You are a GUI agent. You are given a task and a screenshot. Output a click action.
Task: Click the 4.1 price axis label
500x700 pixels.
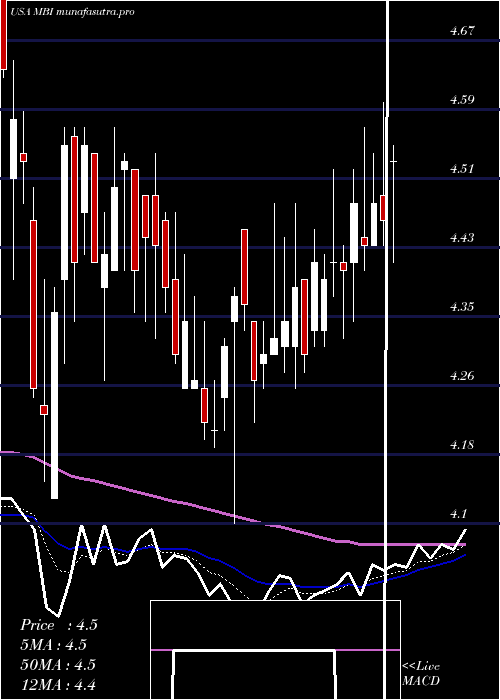click(x=458, y=513)
